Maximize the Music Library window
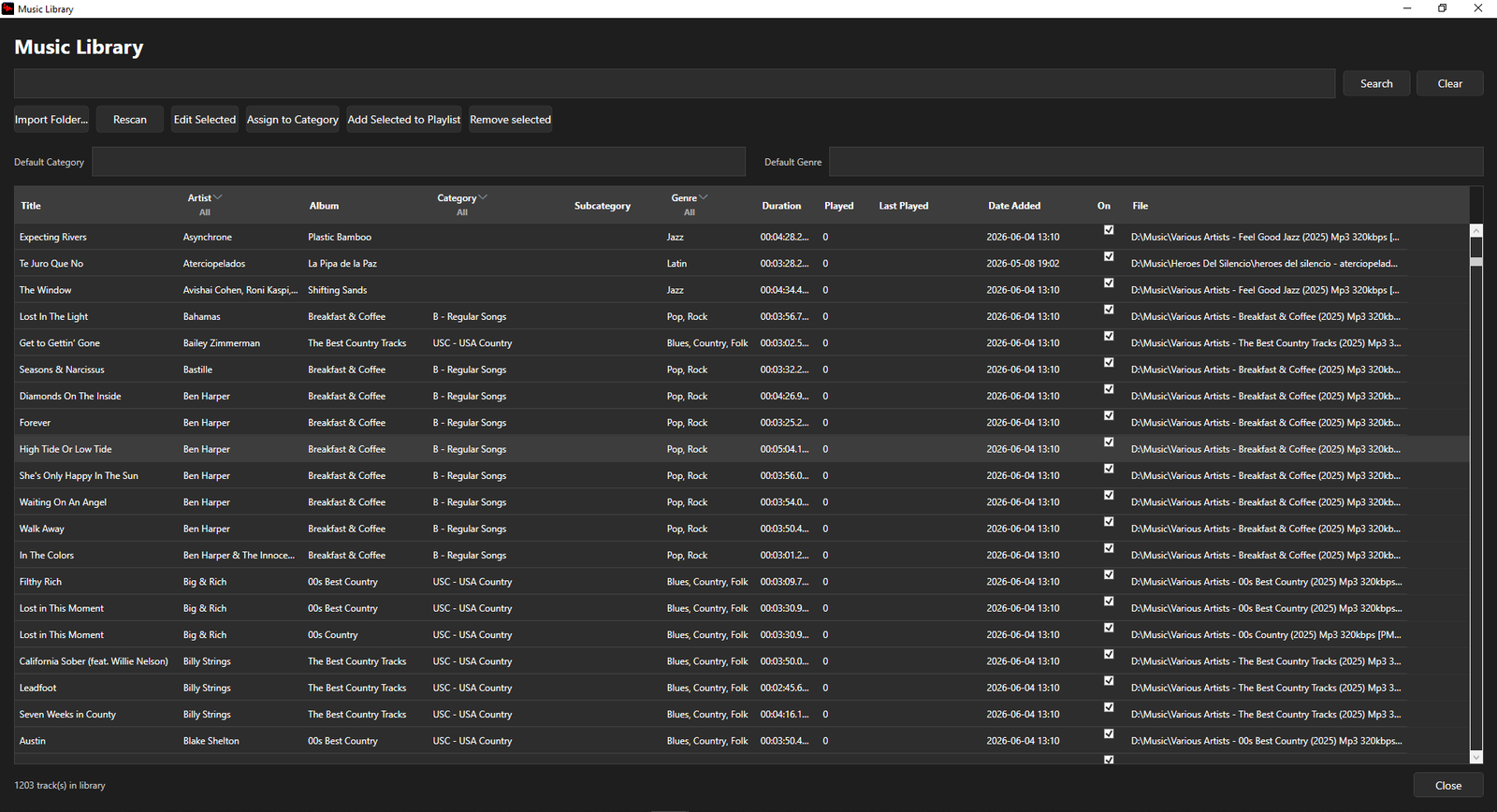This screenshot has width=1497, height=812. (1442, 8)
